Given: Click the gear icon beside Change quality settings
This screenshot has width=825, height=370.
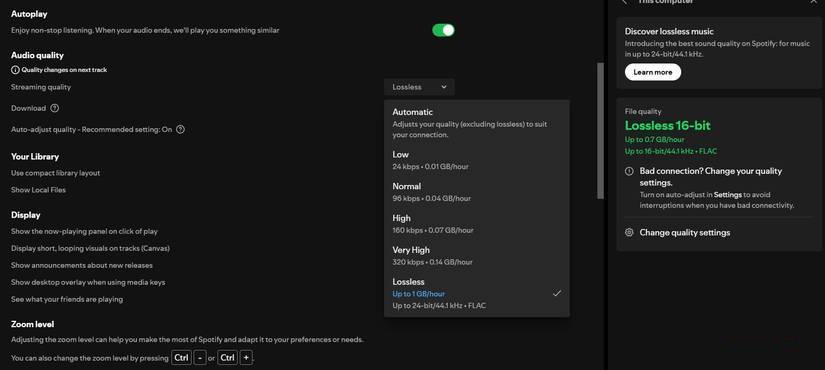Looking at the screenshot, I should pyautogui.click(x=629, y=232).
